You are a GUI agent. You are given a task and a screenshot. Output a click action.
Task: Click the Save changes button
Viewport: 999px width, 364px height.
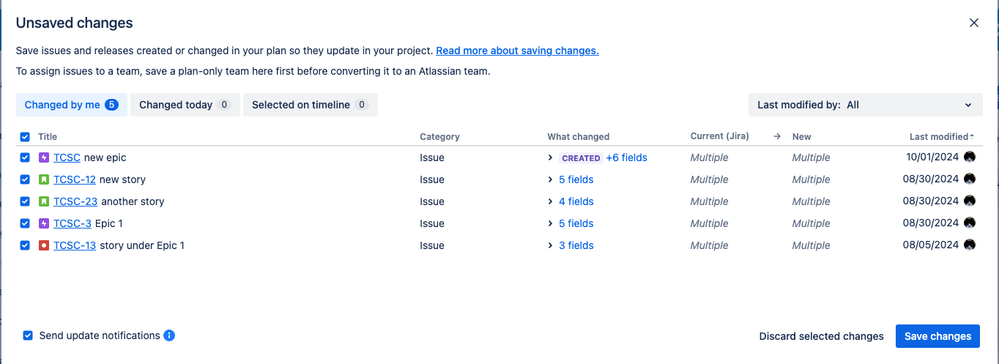pos(938,336)
